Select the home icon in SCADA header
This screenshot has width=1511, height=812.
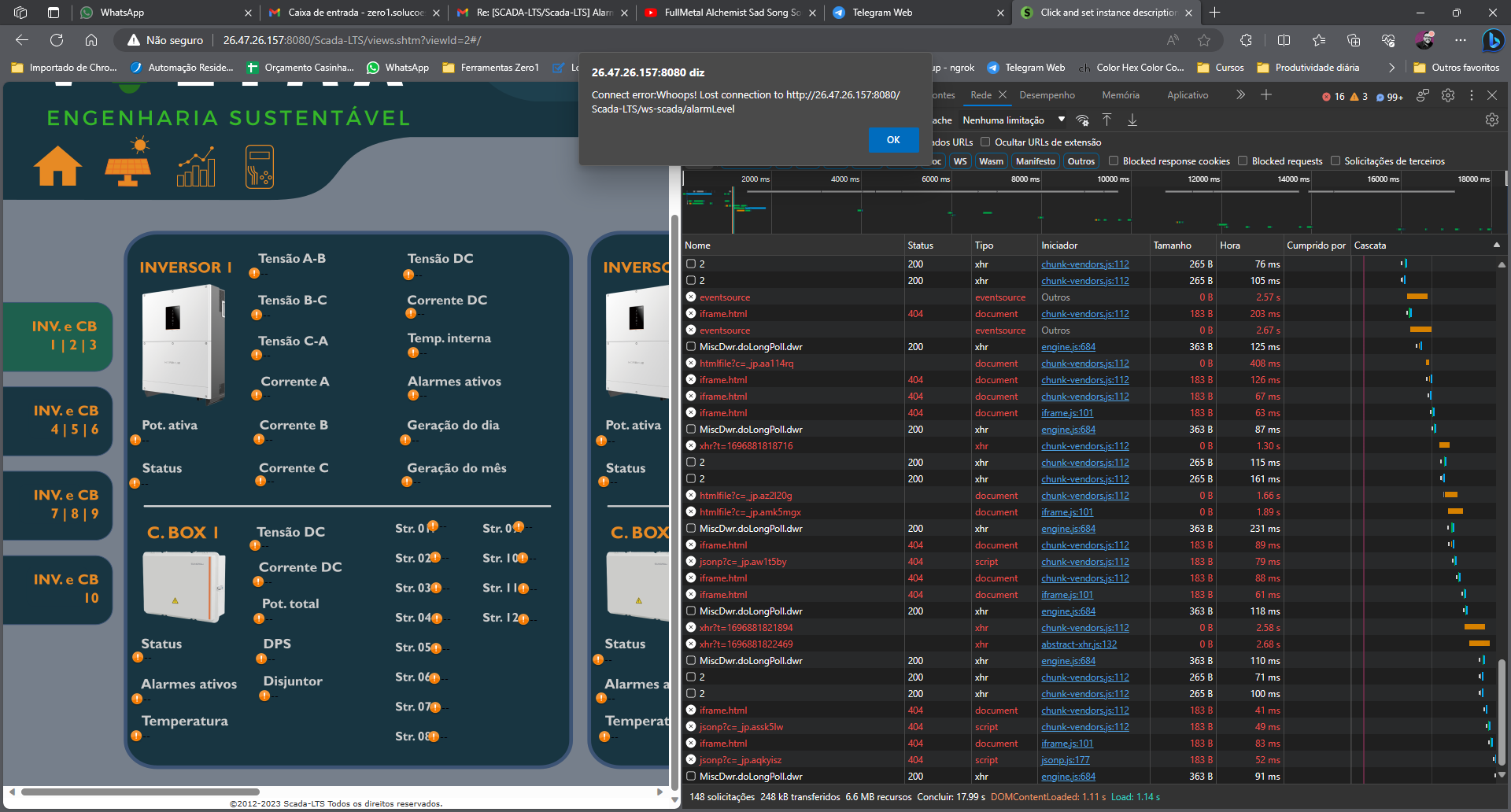[x=57, y=165]
